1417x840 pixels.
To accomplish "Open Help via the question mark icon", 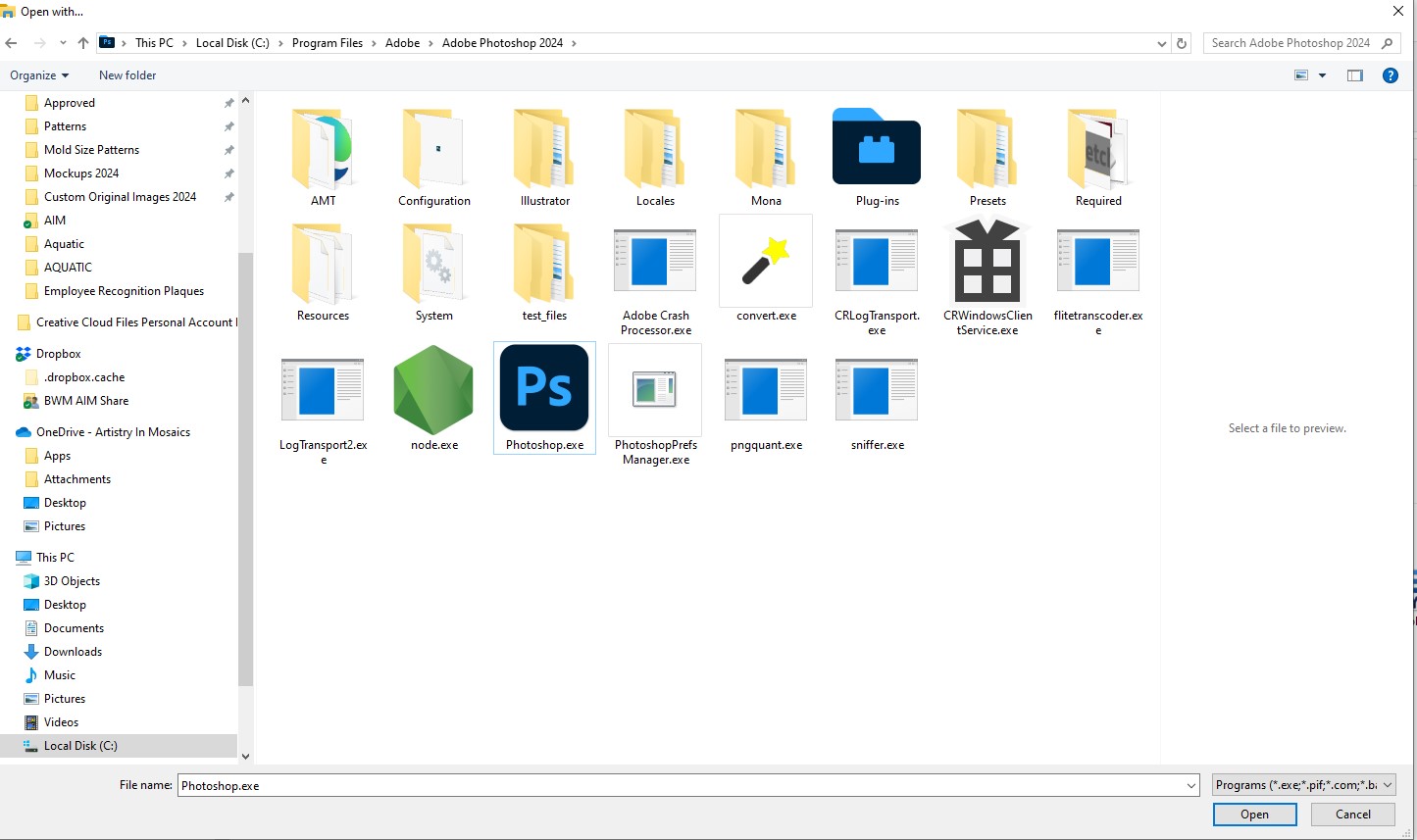I will point(1390,75).
